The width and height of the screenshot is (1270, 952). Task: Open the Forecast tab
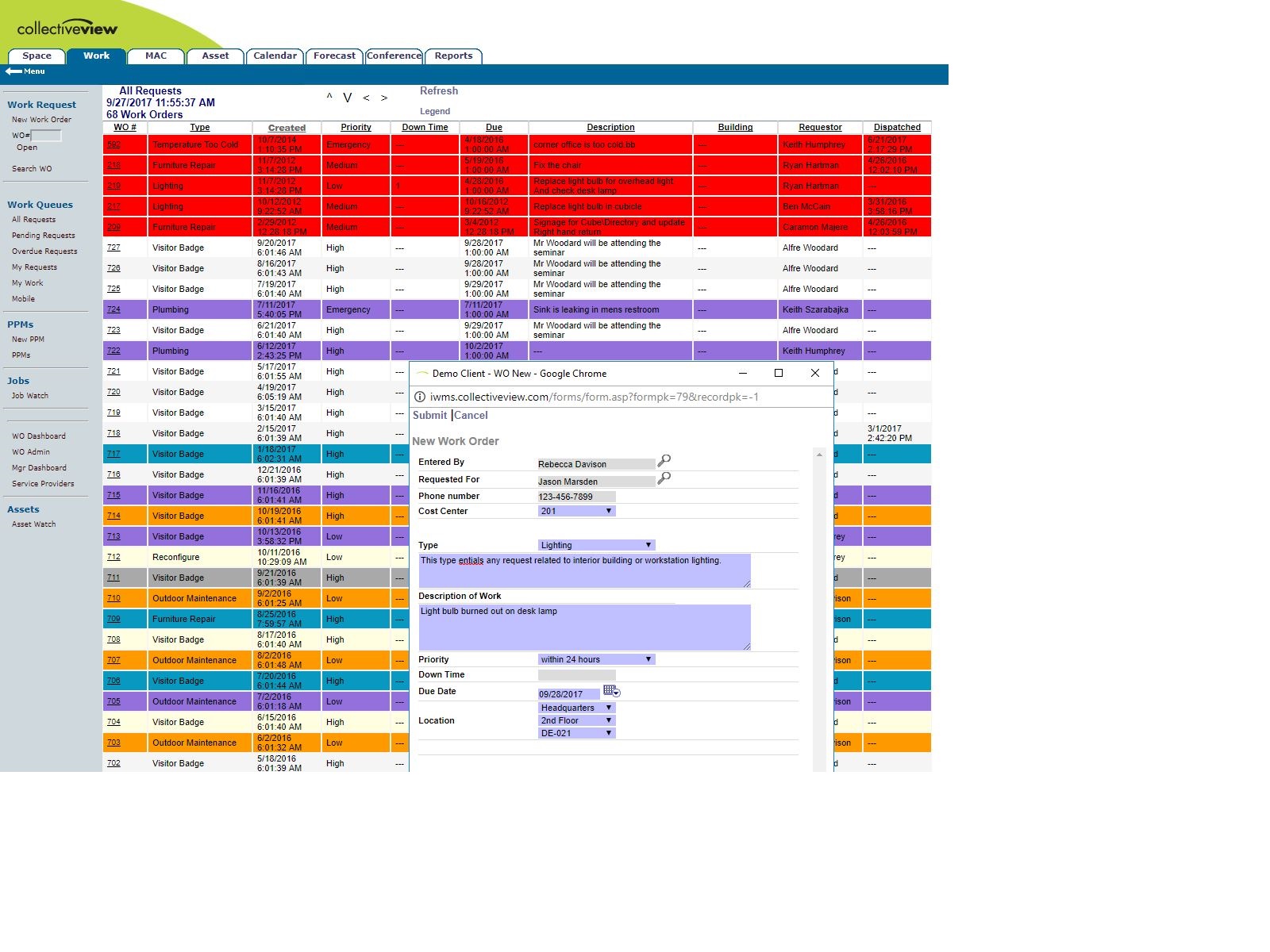coord(334,56)
